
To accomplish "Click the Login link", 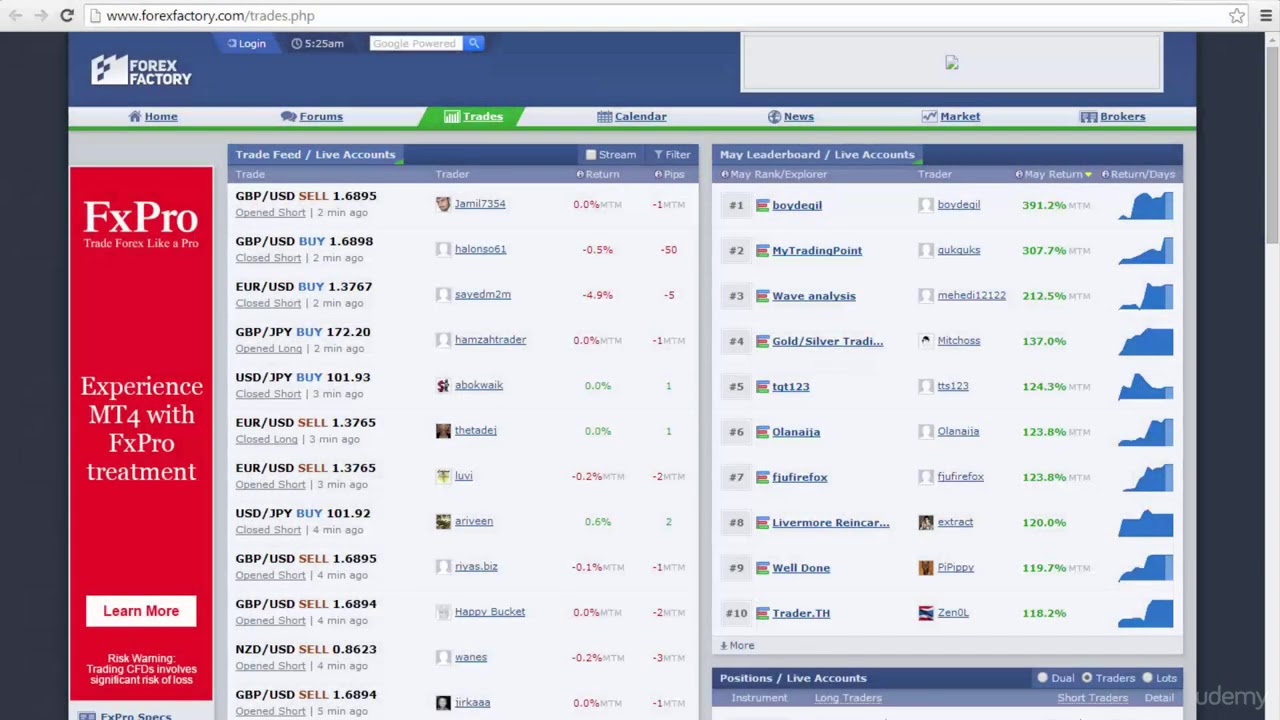I will [x=246, y=43].
